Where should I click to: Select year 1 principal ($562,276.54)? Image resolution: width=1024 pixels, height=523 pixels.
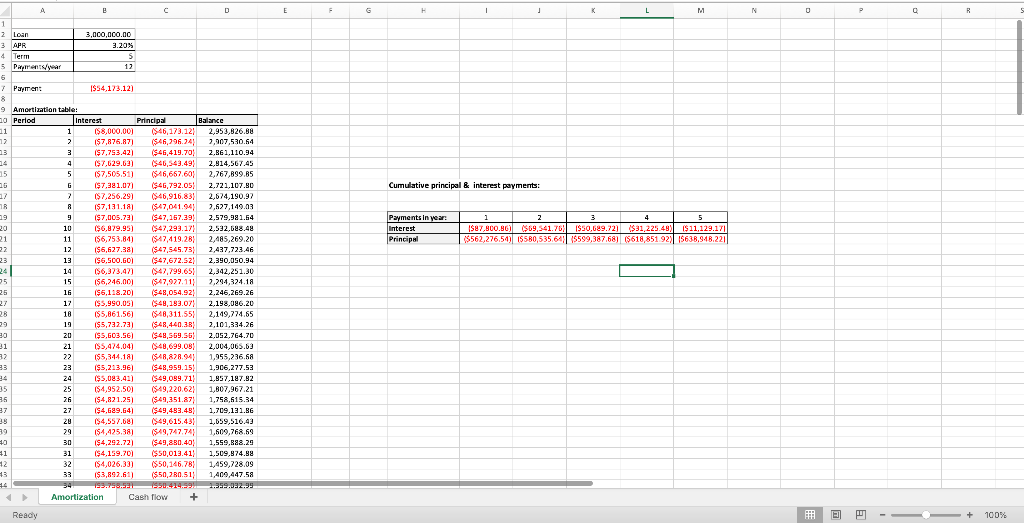click(x=486, y=239)
